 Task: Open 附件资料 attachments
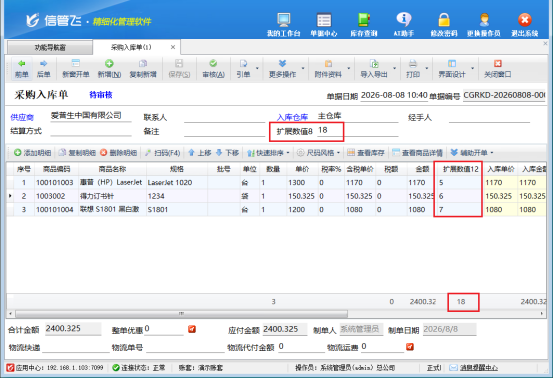(328, 68)
